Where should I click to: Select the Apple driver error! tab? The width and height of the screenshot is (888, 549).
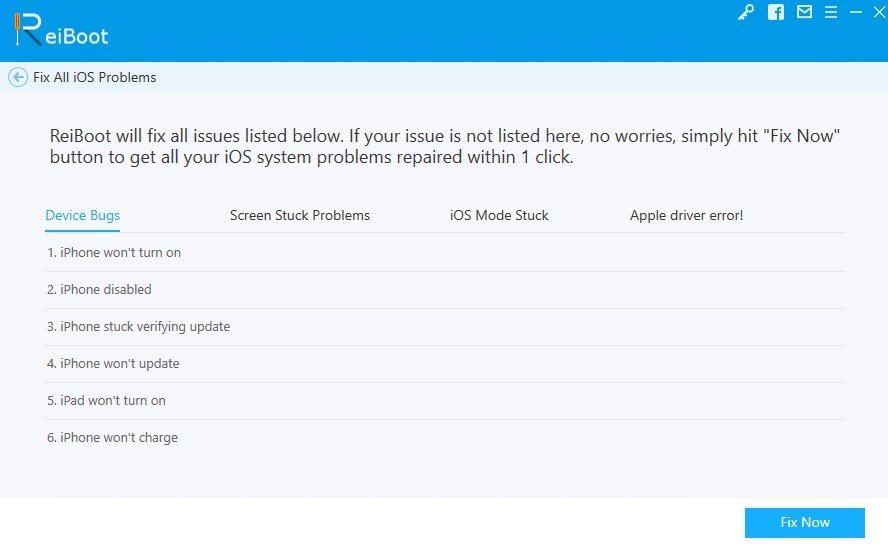pos(686,215)
